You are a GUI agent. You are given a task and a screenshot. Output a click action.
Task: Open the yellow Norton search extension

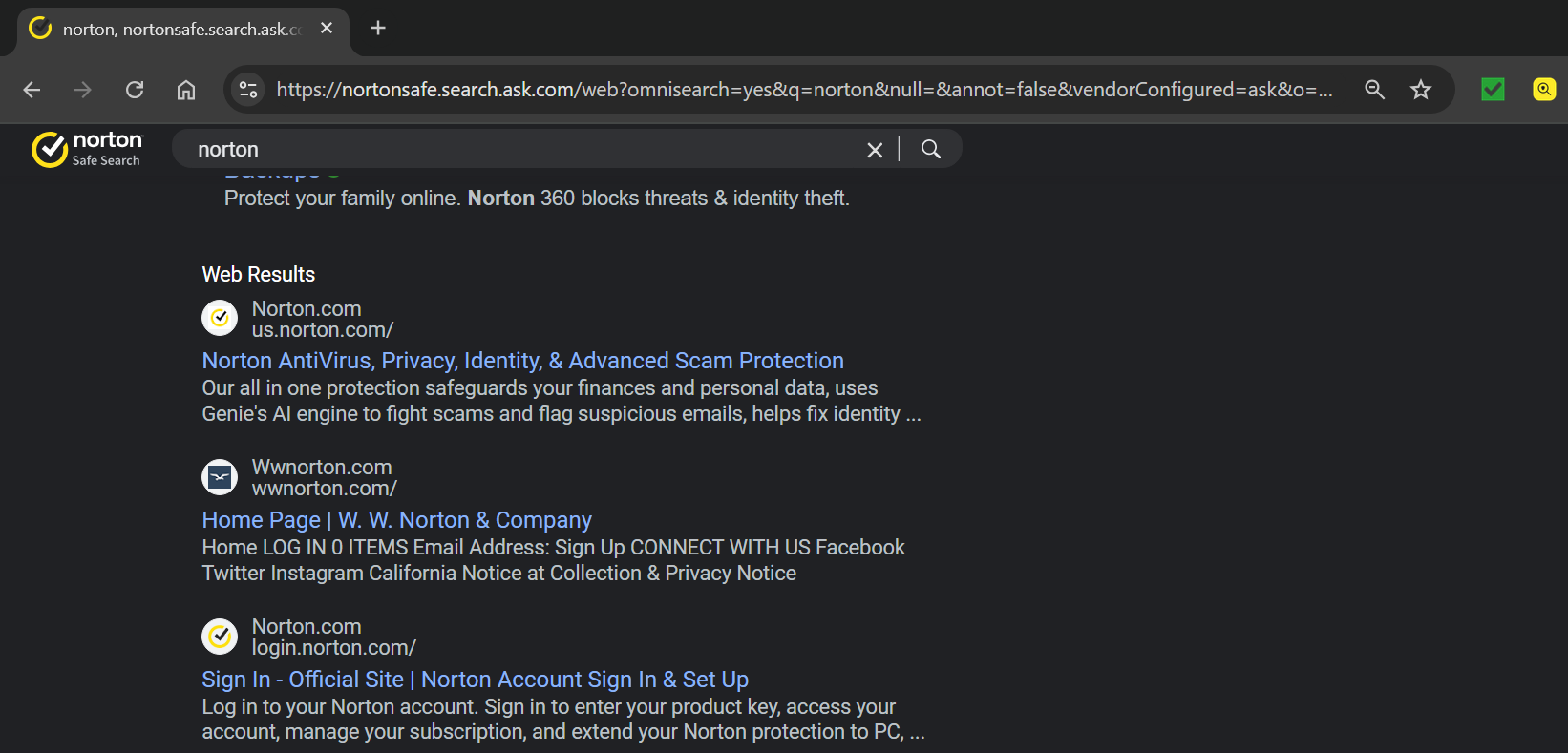pos(1543,90)
